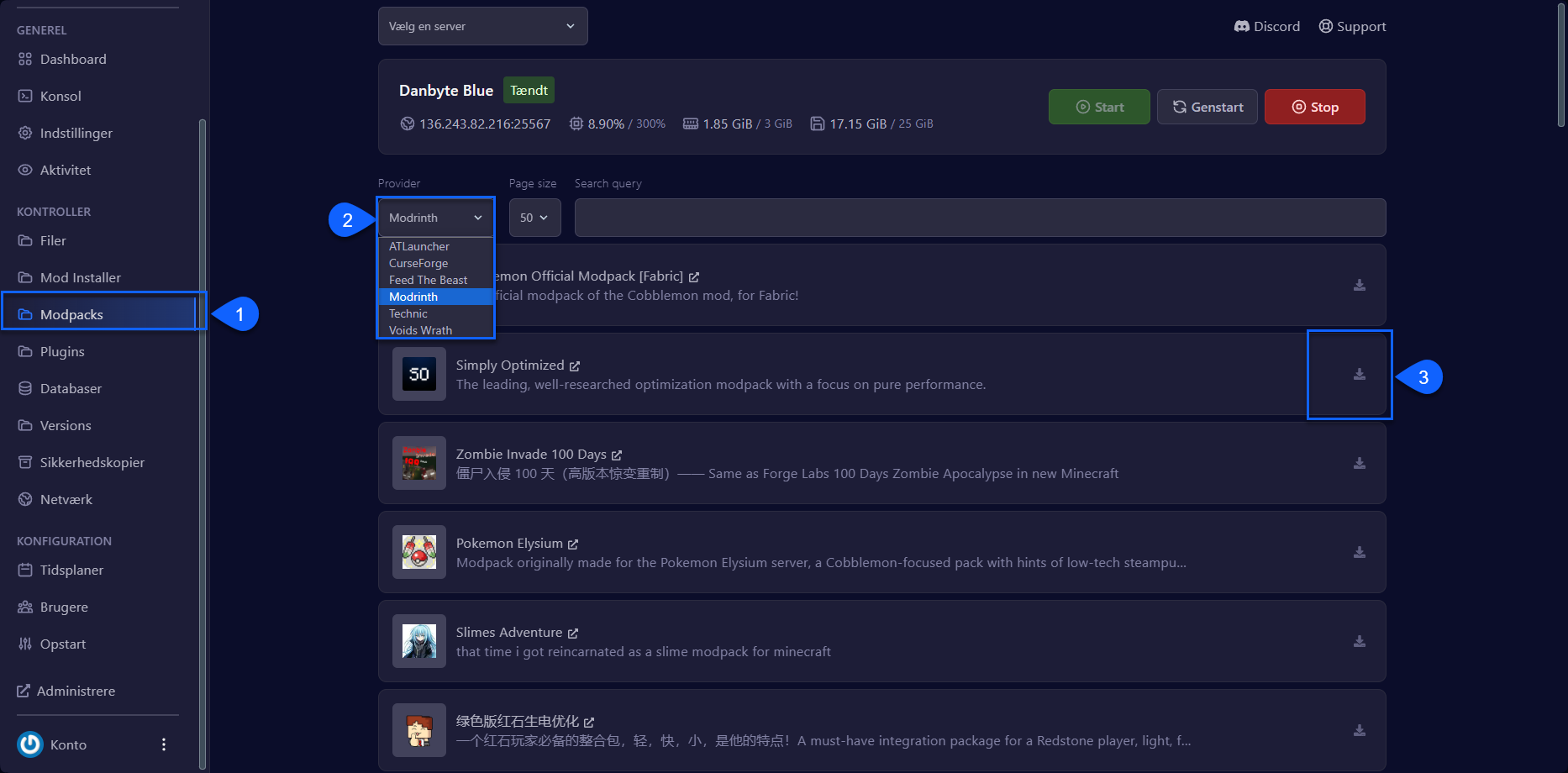Open the Vælg en server dropdown

482,26
